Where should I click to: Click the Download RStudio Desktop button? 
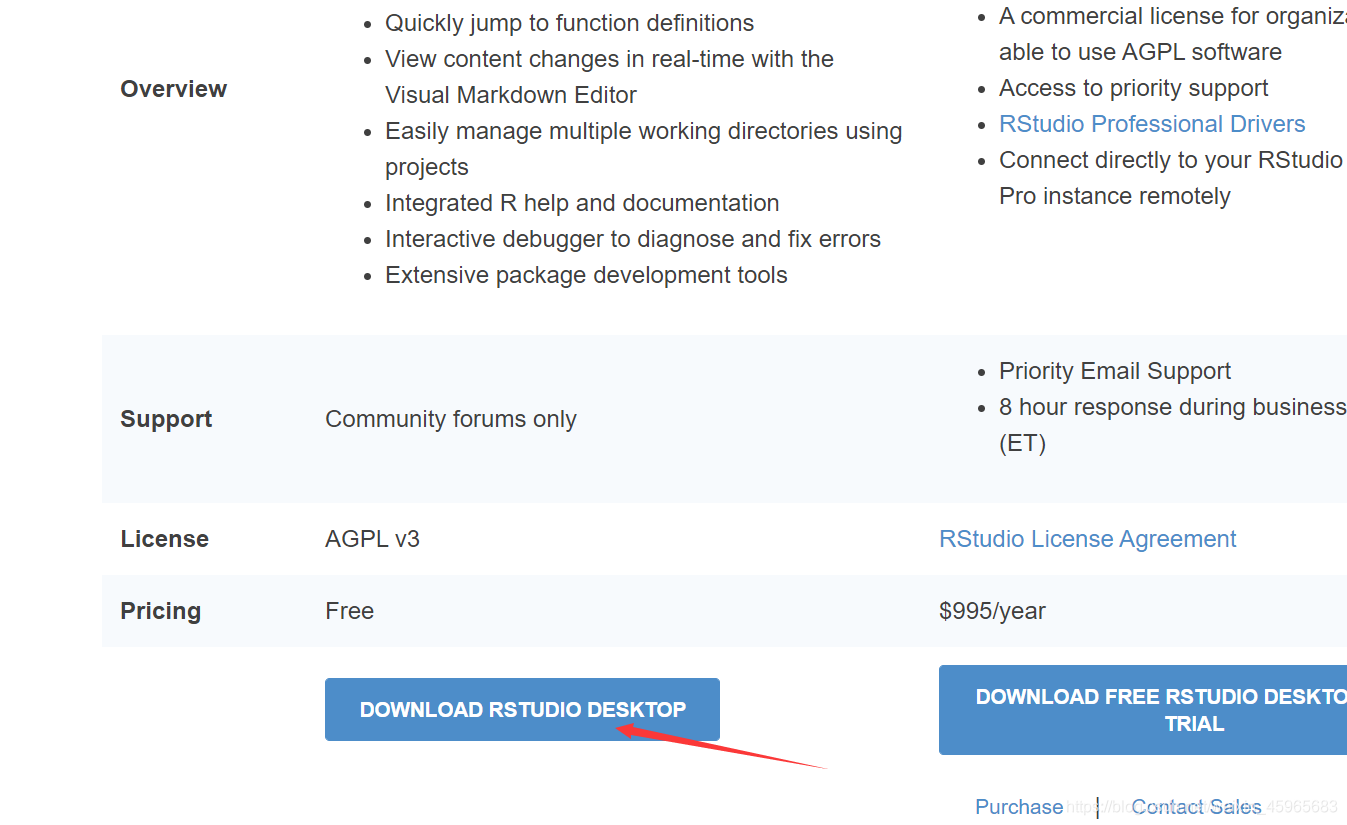tap(522, 710)
